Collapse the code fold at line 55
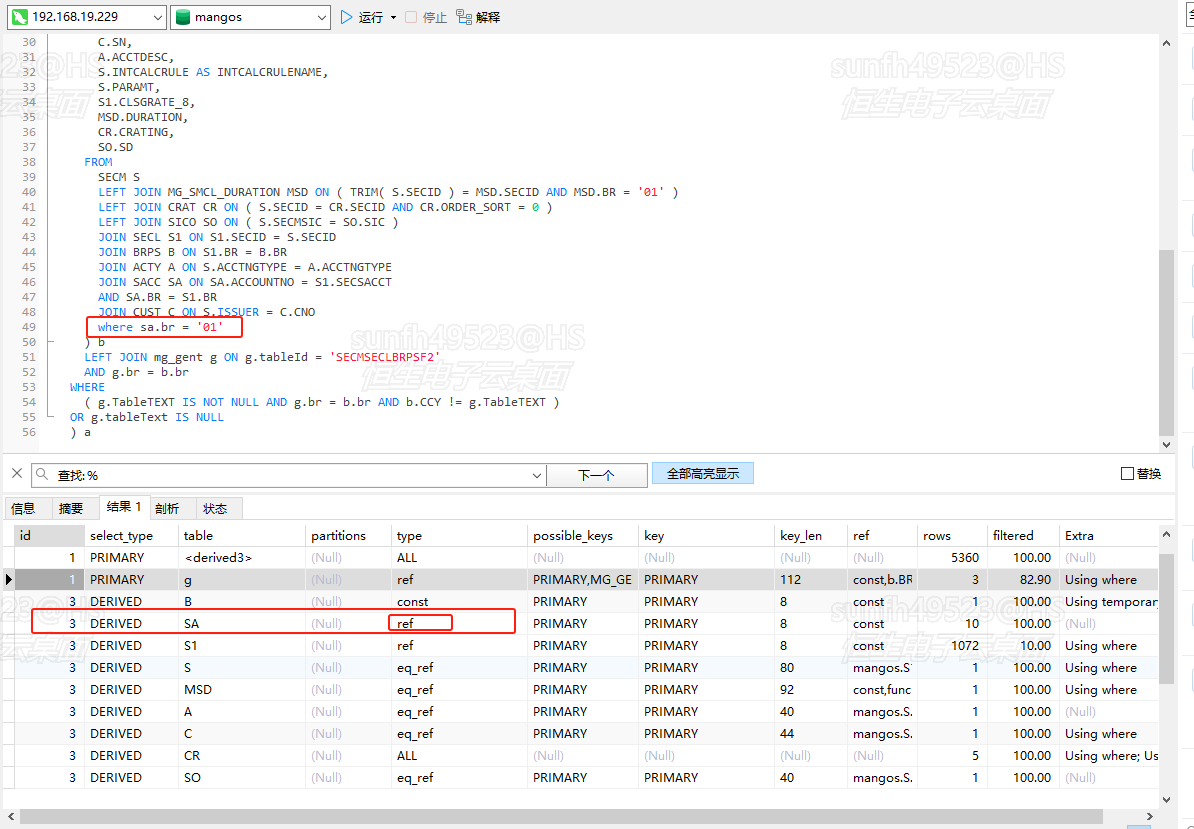This screenshot has height=829, width=1194. pos(52,417)
